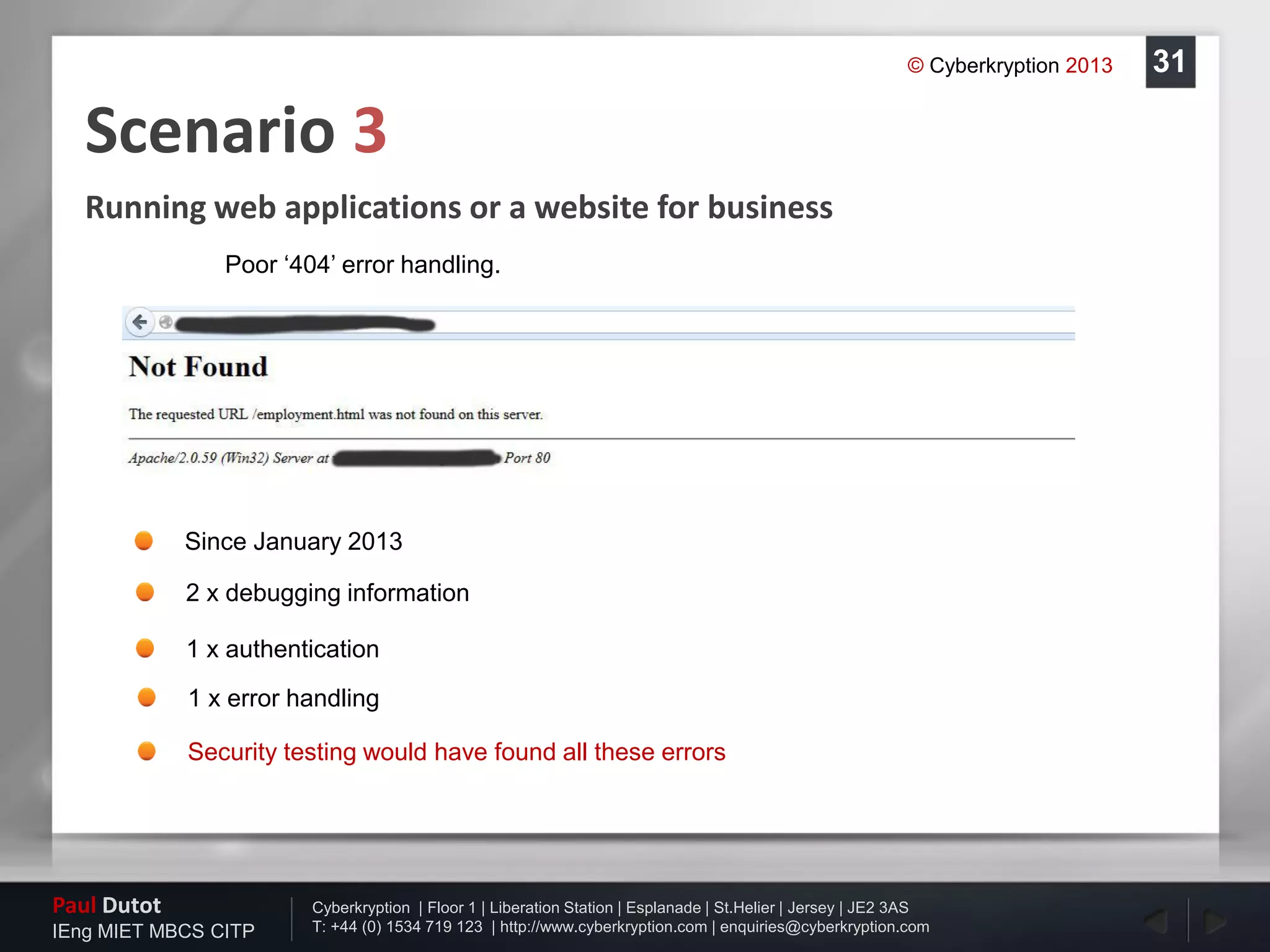Screen dimensions: 1270x952
Task: Click the previous slide arrow
Action: [1156, 921]
